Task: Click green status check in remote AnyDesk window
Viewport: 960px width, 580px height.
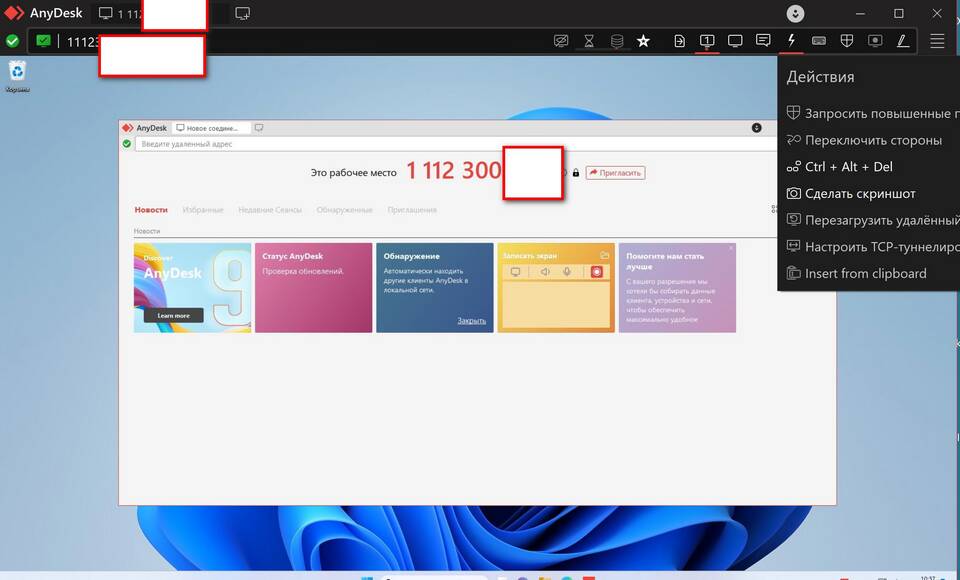Action: click(127, 144)
